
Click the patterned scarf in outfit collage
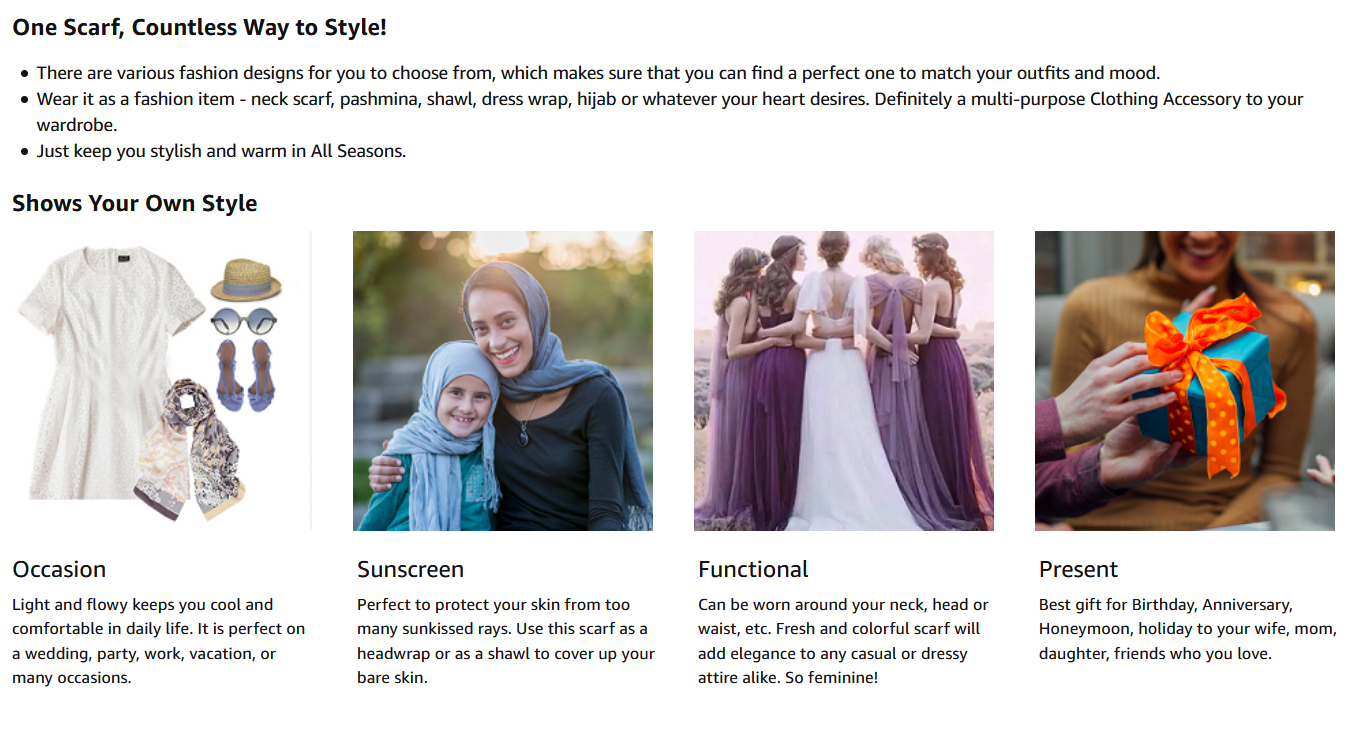194,450
